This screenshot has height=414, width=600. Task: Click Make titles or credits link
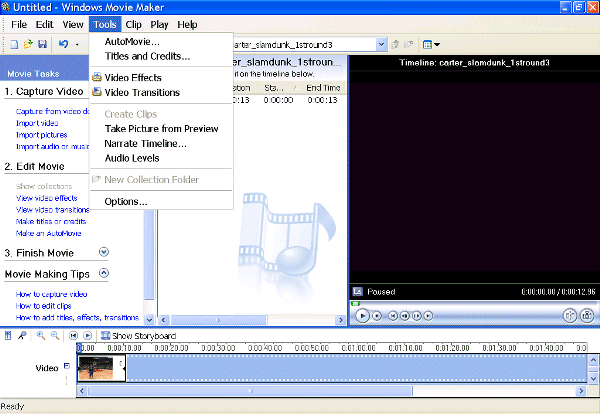pos(51,222)
